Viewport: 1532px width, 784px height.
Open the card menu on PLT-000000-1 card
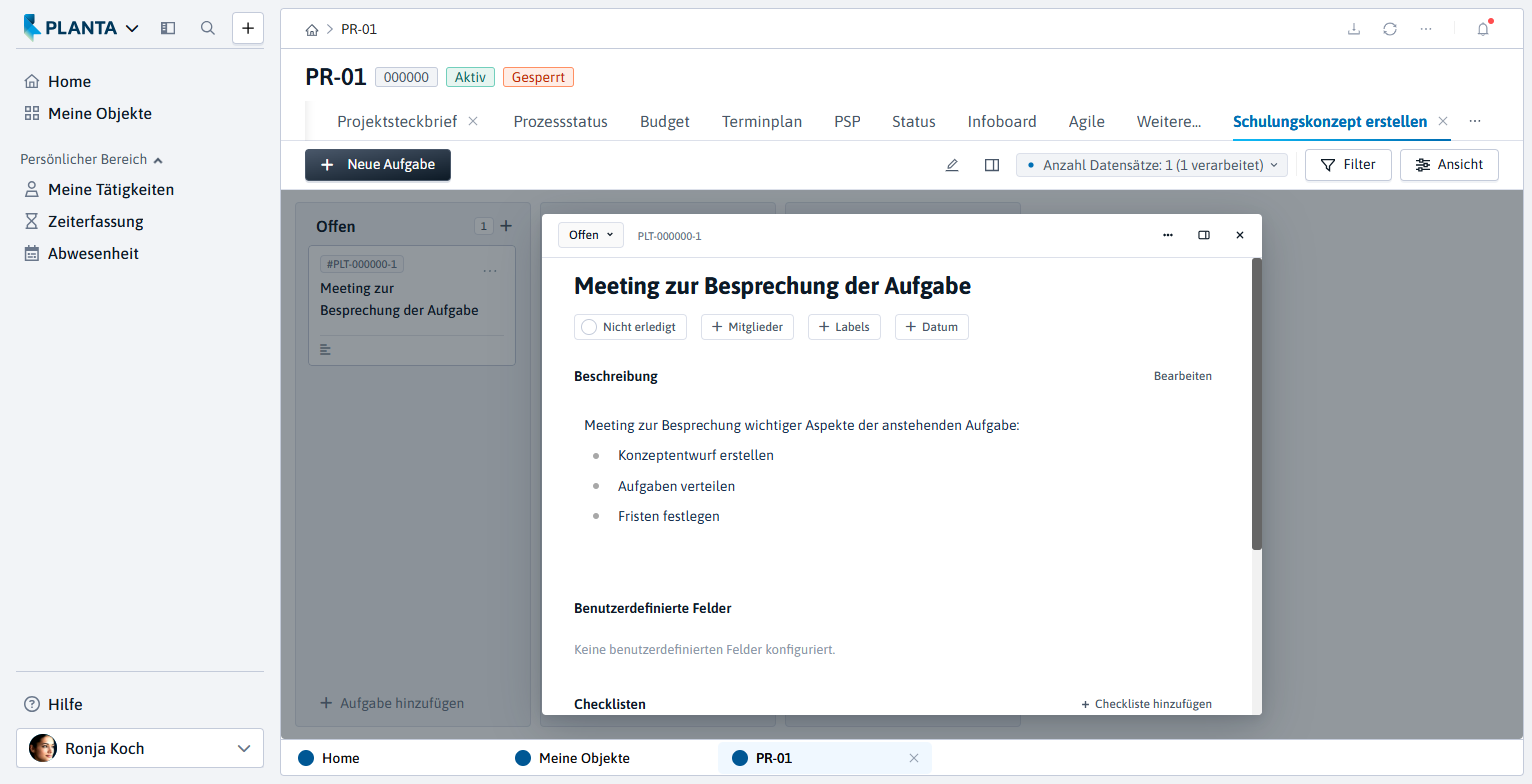pos(490,271)
